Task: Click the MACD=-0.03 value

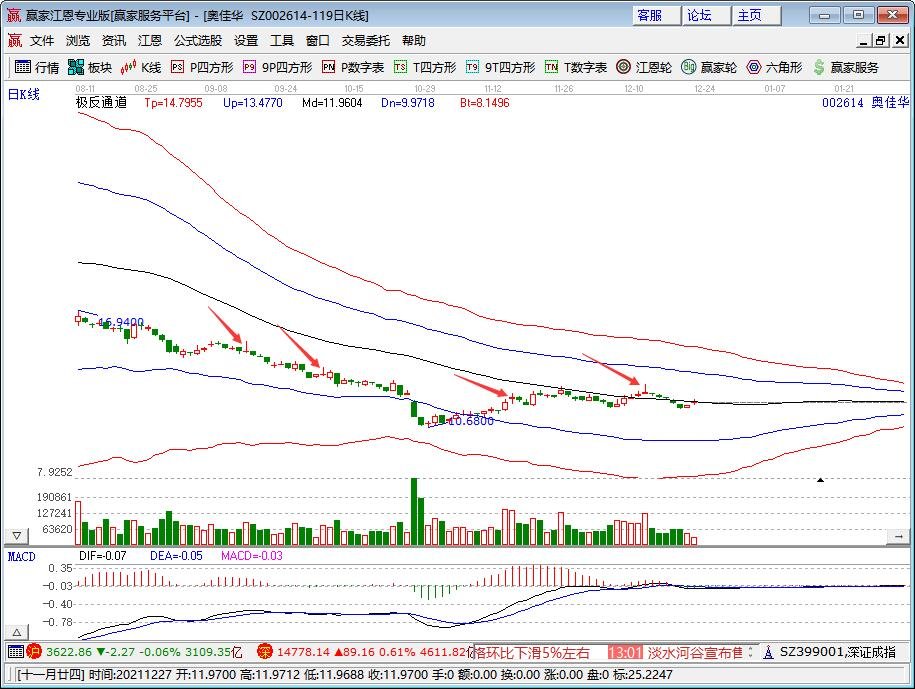Action: [252, 555]
